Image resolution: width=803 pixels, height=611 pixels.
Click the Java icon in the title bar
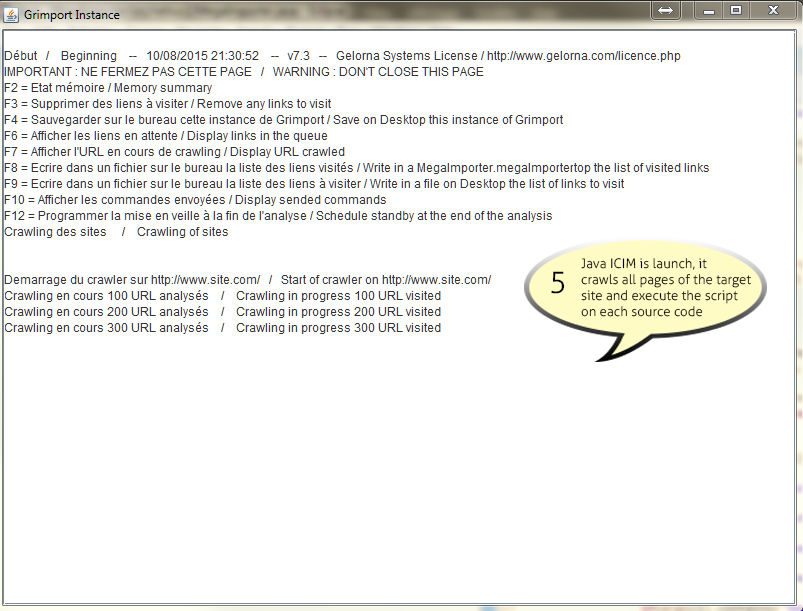(11, 15)
